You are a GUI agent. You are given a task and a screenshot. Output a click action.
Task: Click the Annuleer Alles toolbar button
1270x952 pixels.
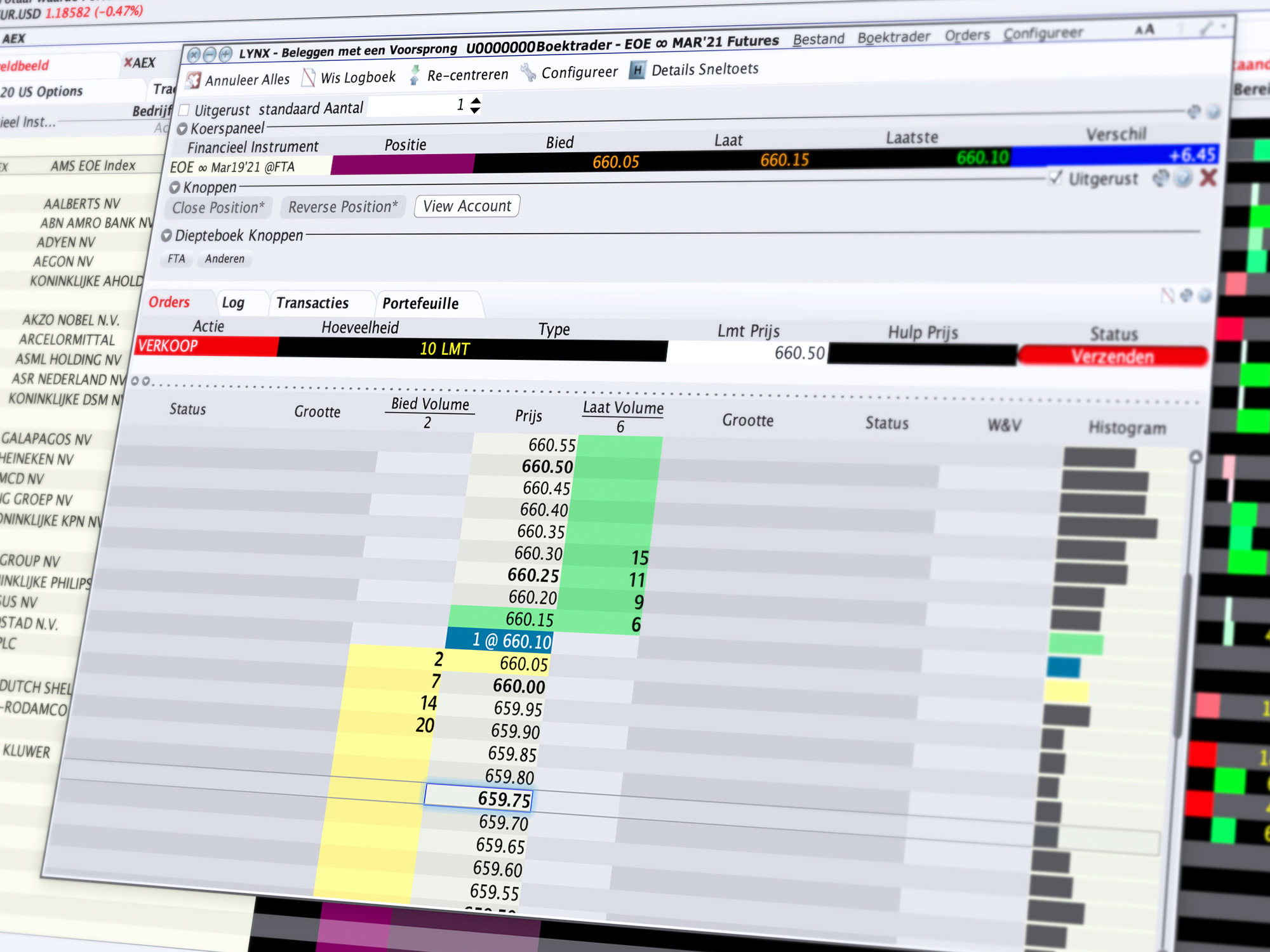pyautogui.click(x=239, y=80)
